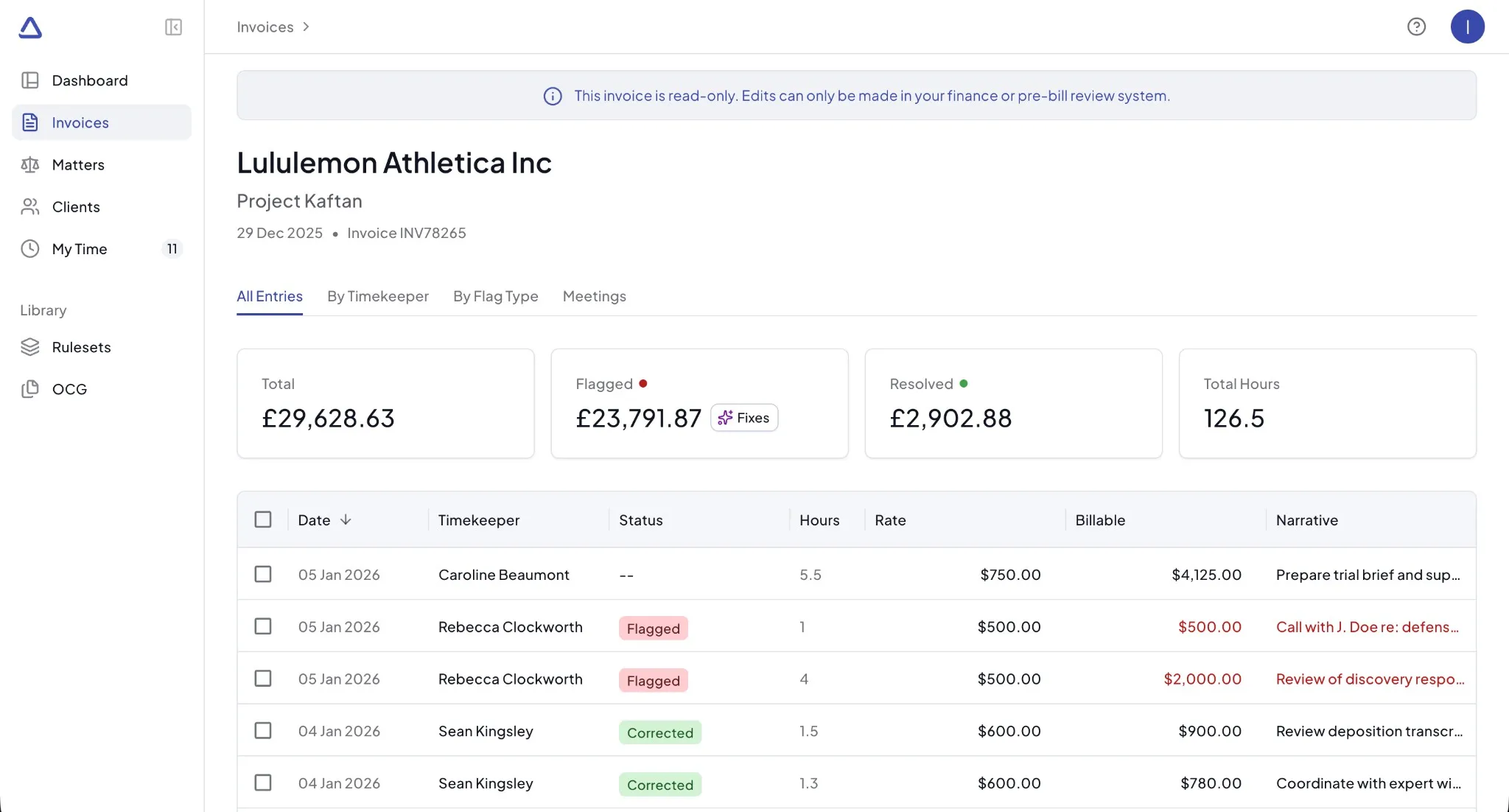Open the help question mark icon
Screen dimensions: 1509x812
click(1417, 27)
